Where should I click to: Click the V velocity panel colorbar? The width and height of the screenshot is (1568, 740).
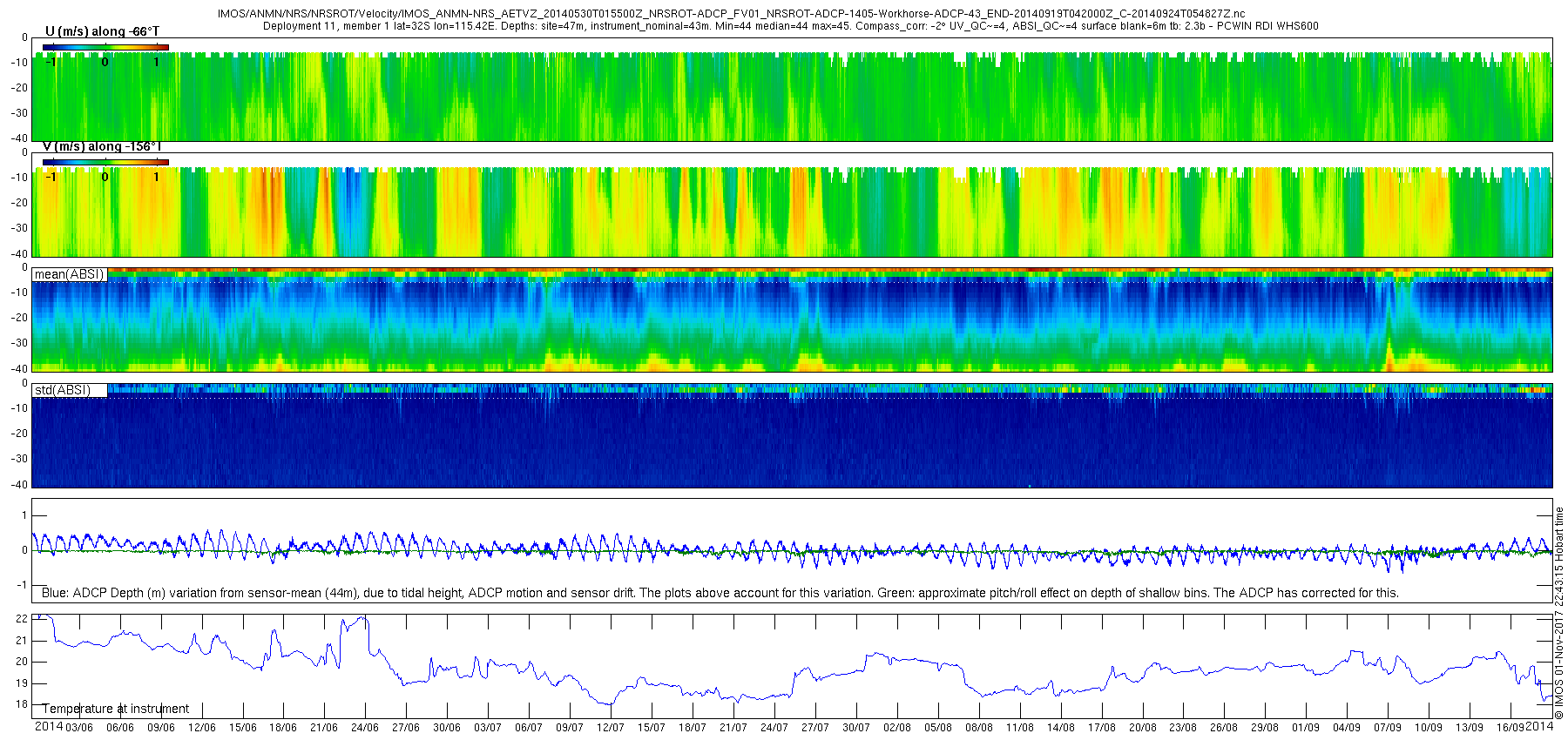(x=105, y=162)
